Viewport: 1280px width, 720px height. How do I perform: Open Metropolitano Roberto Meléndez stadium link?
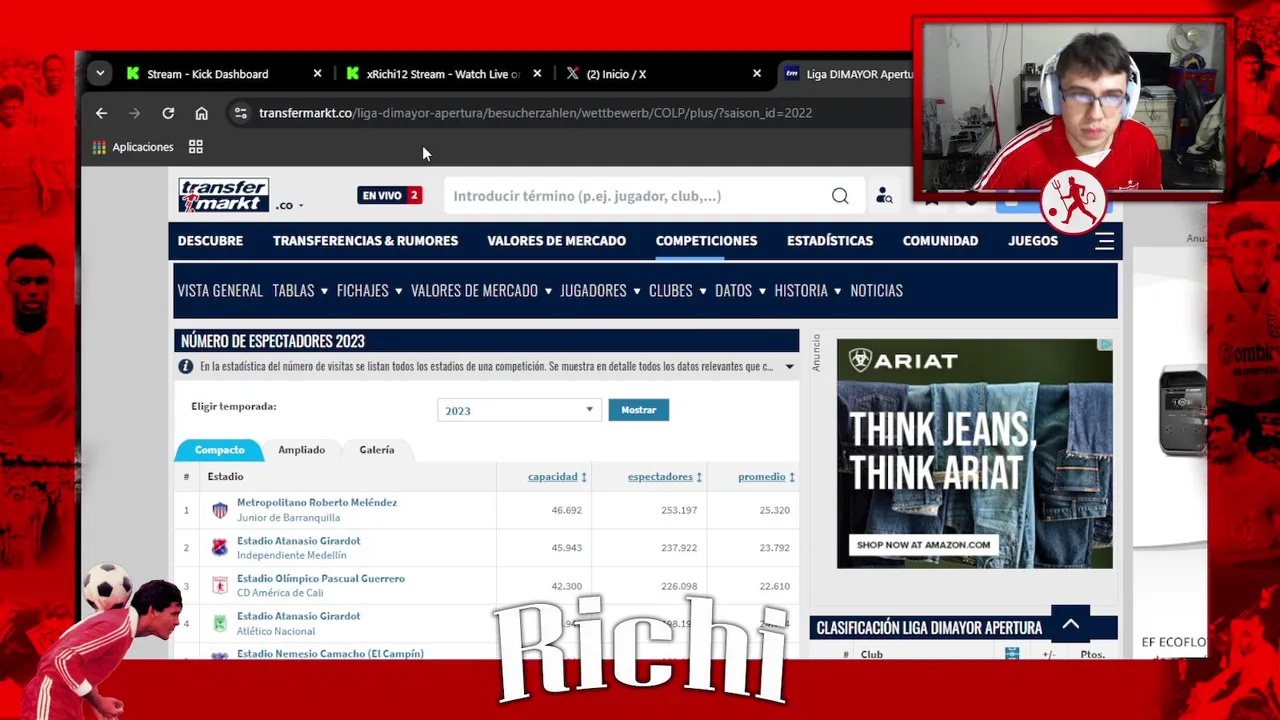[x=317, y=502]
